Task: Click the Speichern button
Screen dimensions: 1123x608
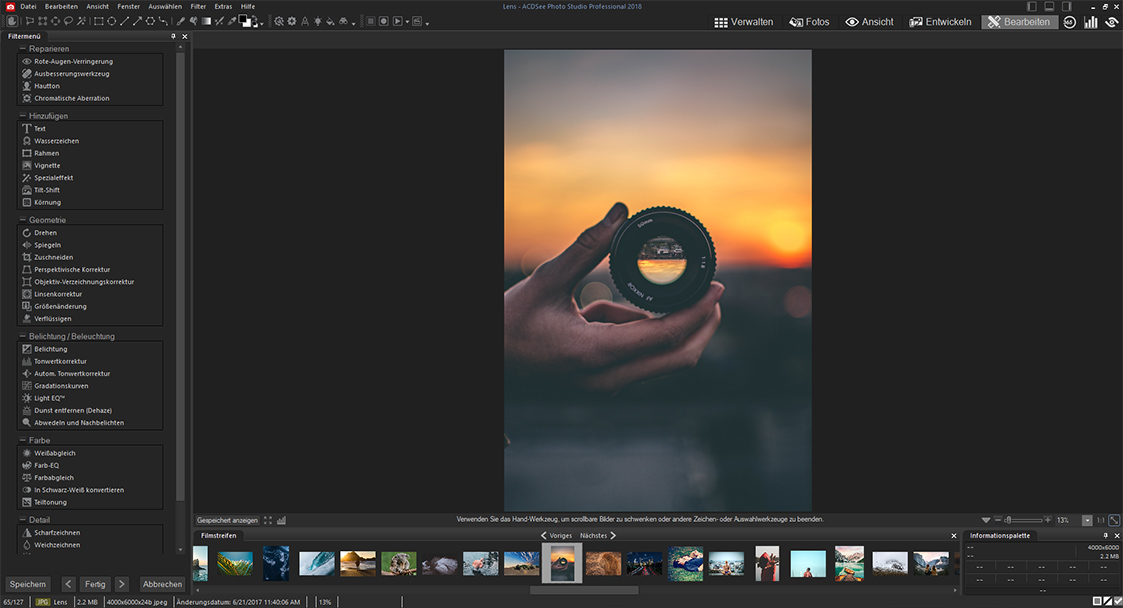Action: pyautogui.click(x=27, y=583)
